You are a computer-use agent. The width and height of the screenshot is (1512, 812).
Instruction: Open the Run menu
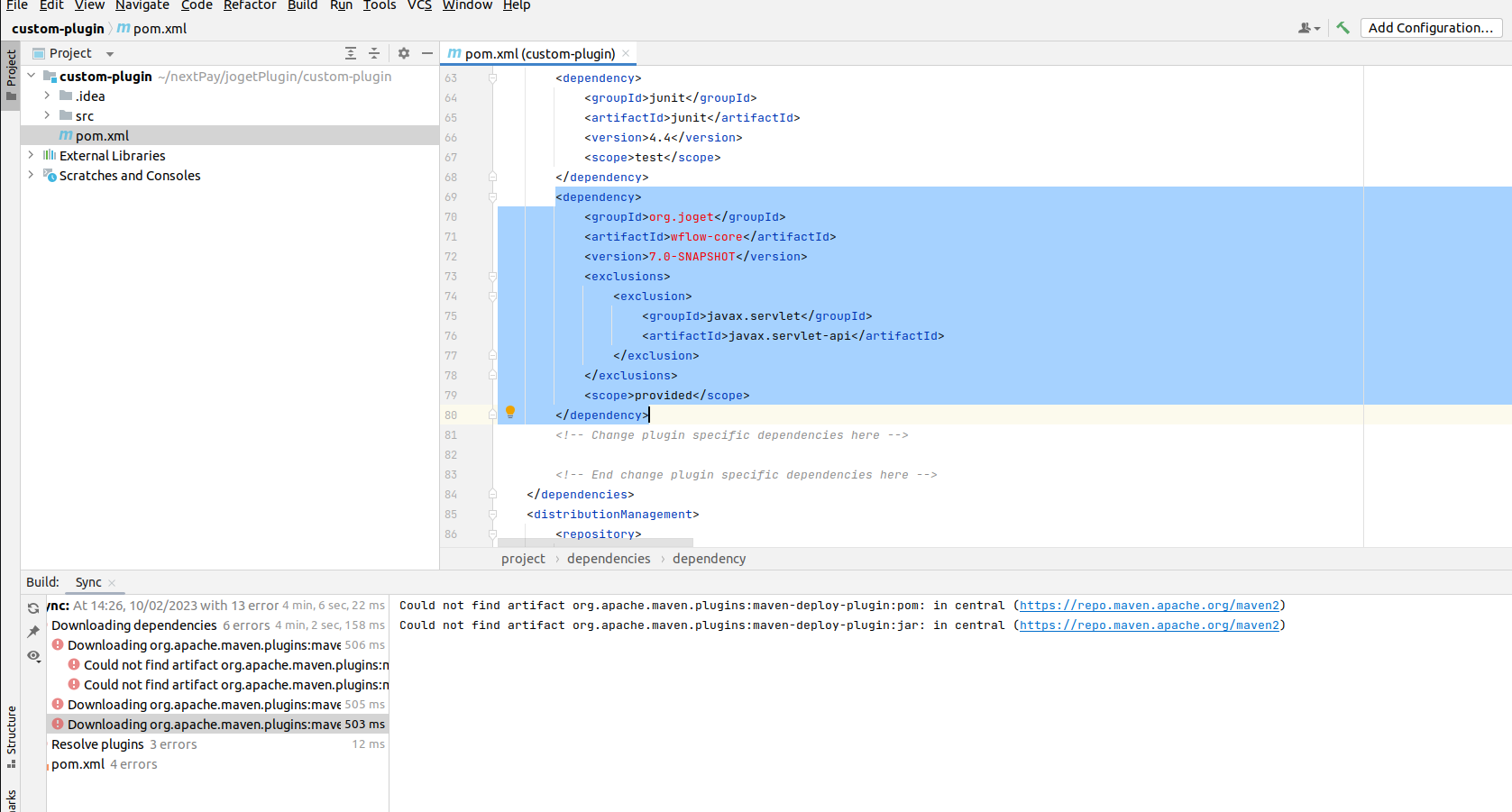click(341, 5)
